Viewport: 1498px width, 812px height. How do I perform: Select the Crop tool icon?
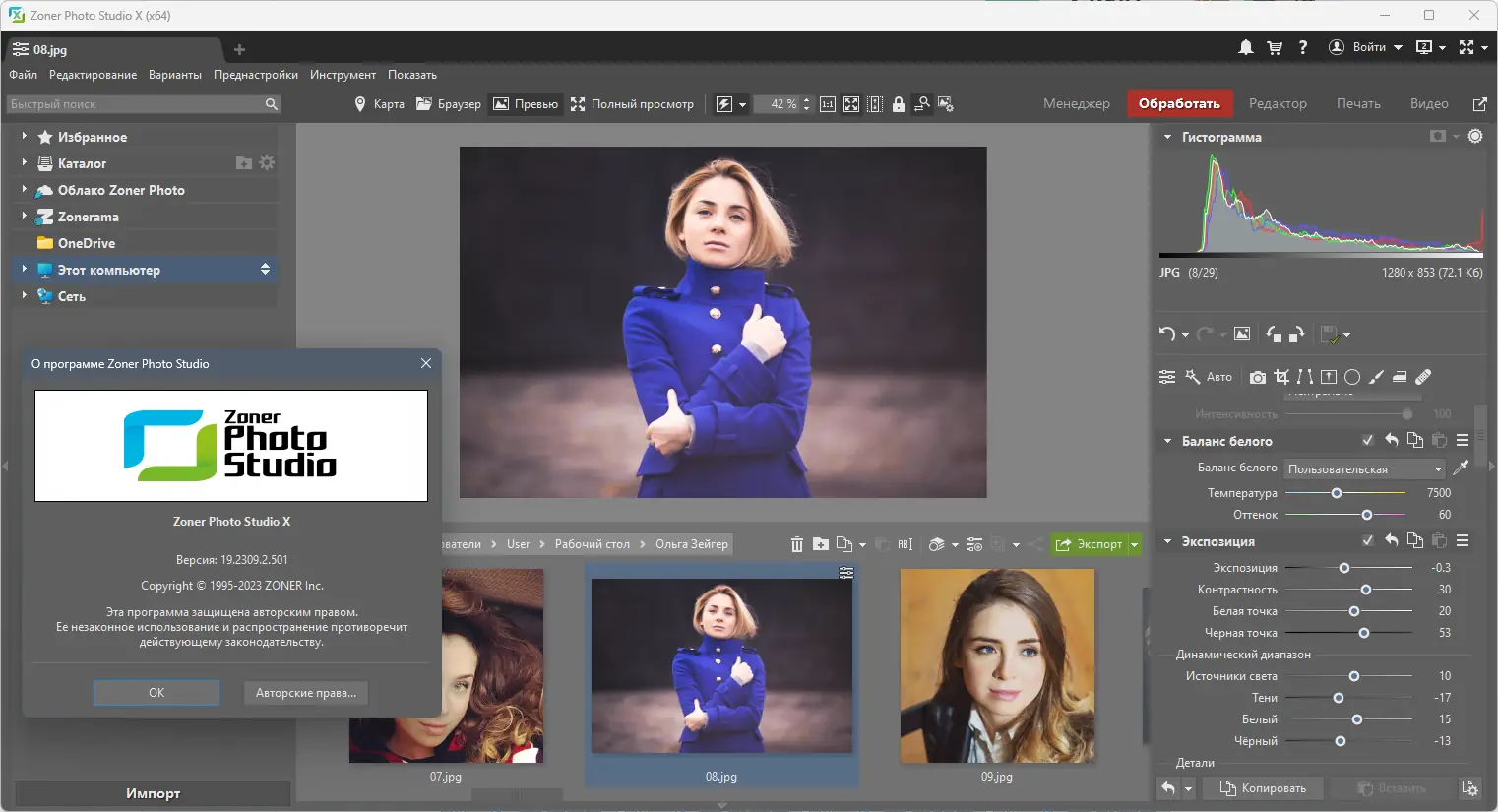1280,377
